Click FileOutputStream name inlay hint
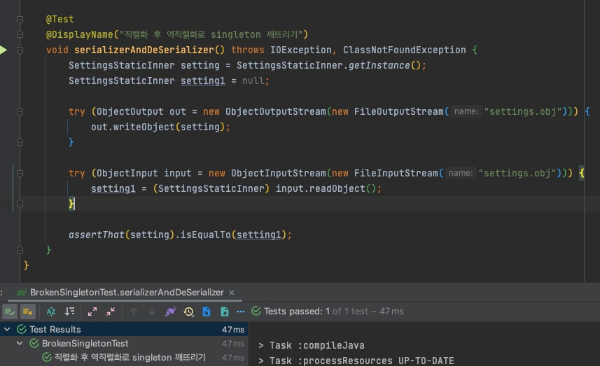The image size is (600, 366). pyautogui.click(x=466, y=111)
